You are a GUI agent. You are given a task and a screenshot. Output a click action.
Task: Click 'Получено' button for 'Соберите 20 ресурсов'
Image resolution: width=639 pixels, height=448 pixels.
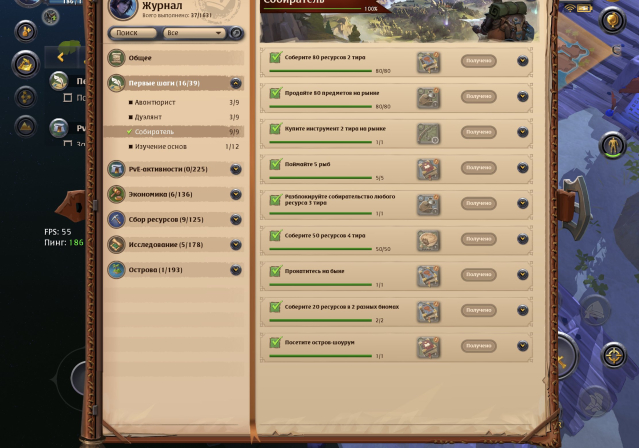pos(479,310)
